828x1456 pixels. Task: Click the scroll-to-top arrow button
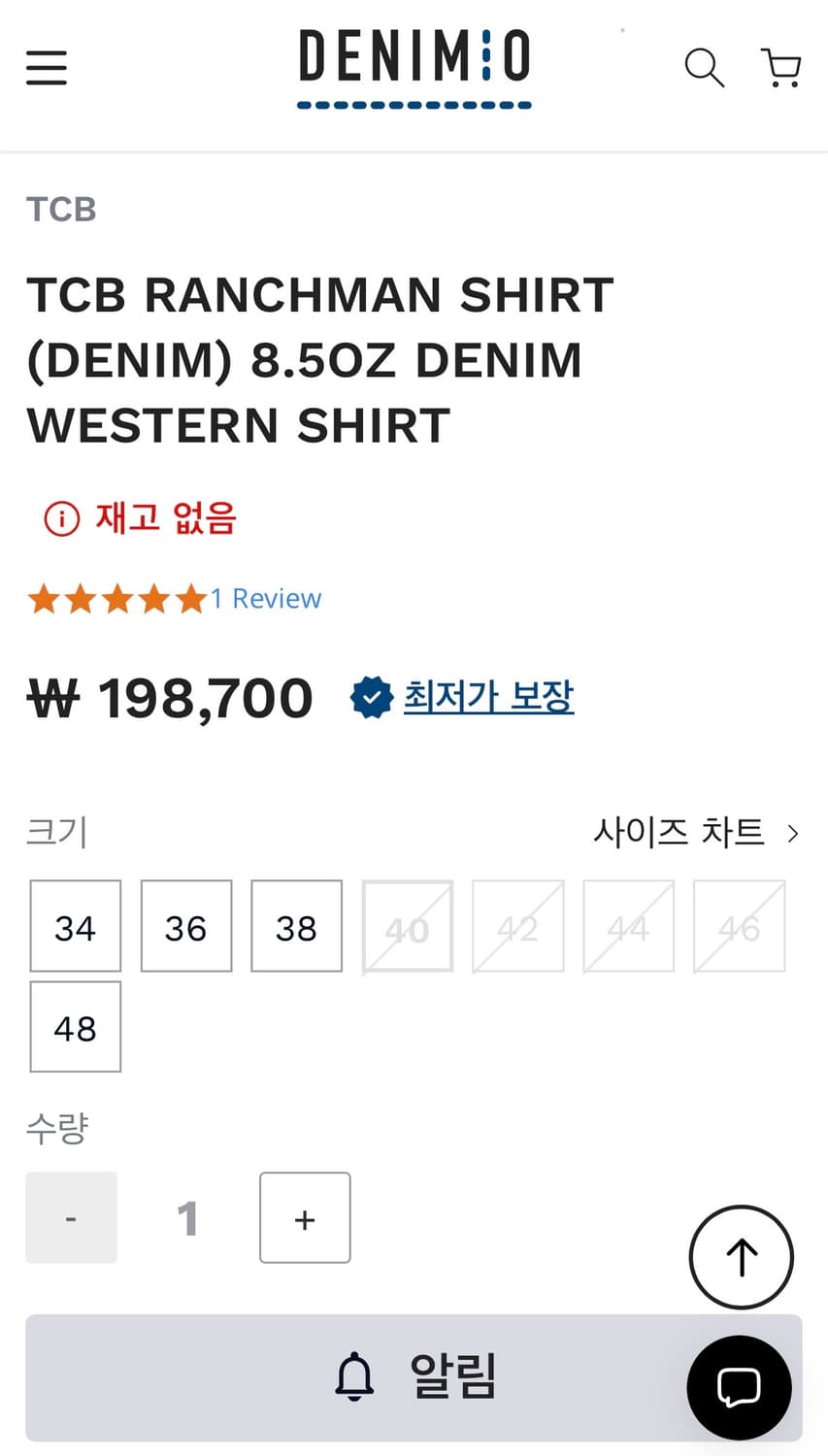pyautogui.click(x=742, y=1257)
